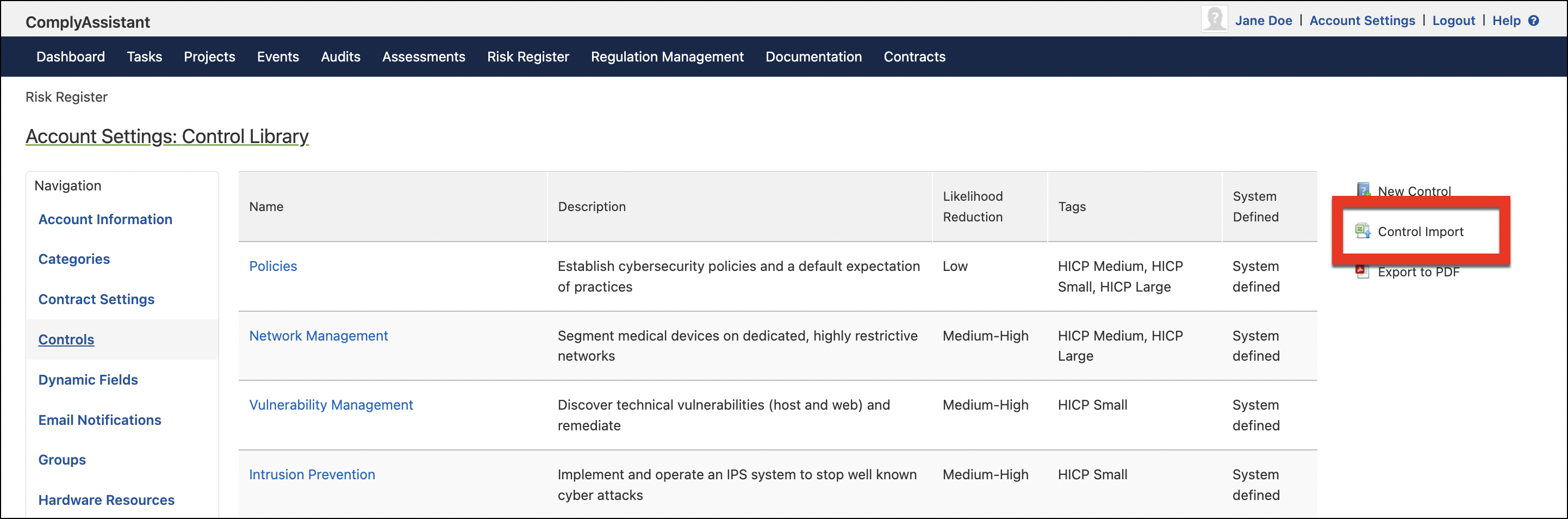Click Network Management row's 'System defined' cell

pos(1256,346)
